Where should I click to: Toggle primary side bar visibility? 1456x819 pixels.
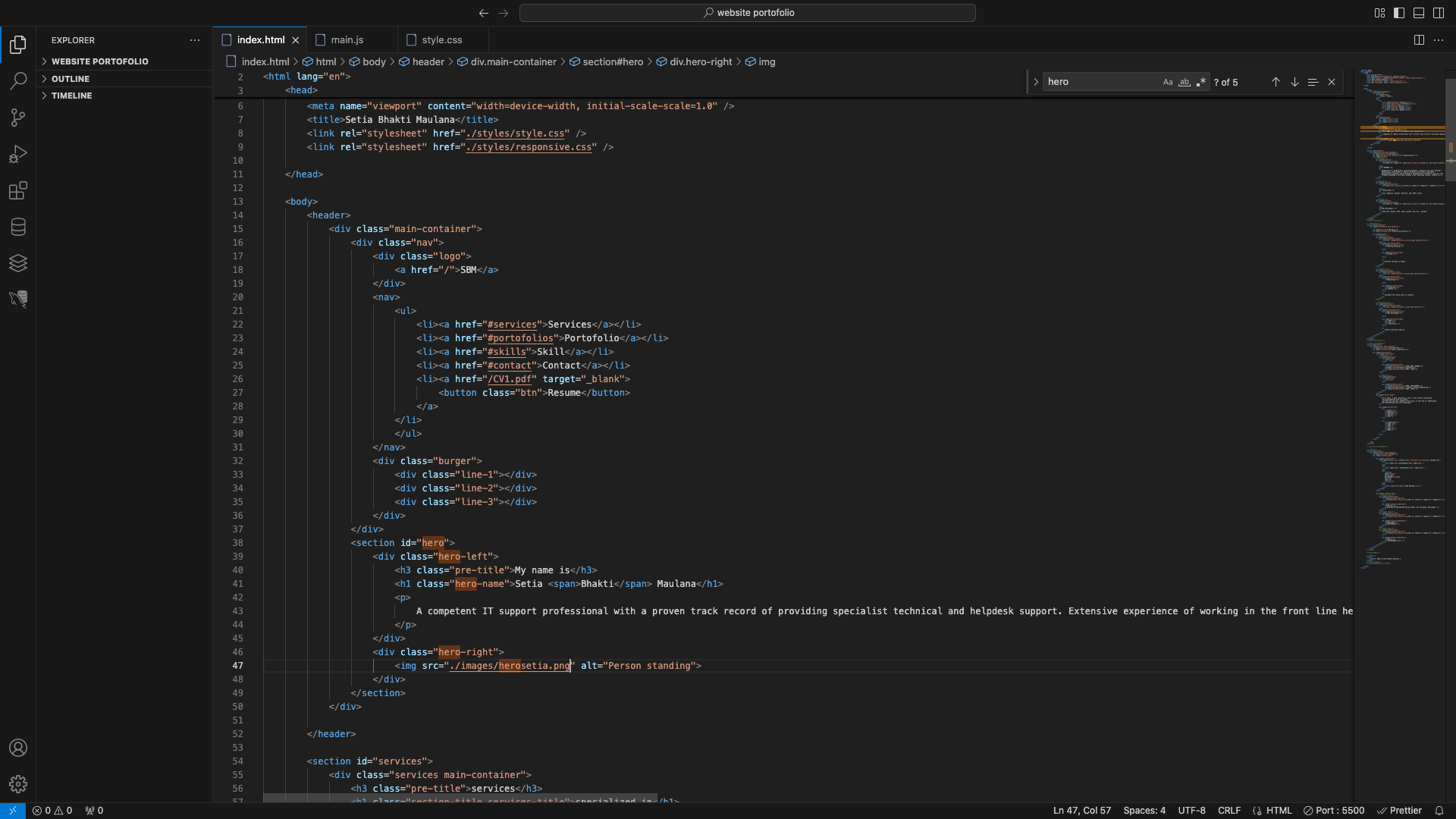click(1399, 13)
